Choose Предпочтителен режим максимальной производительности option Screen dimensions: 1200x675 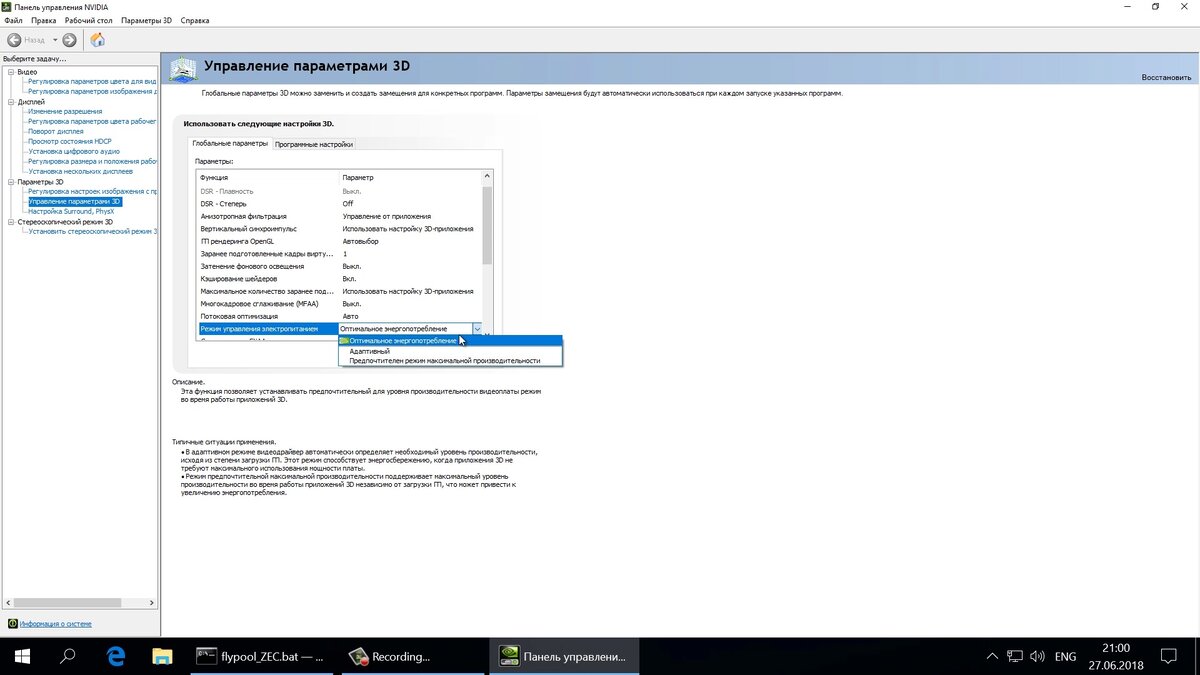(x=450, y=361)
